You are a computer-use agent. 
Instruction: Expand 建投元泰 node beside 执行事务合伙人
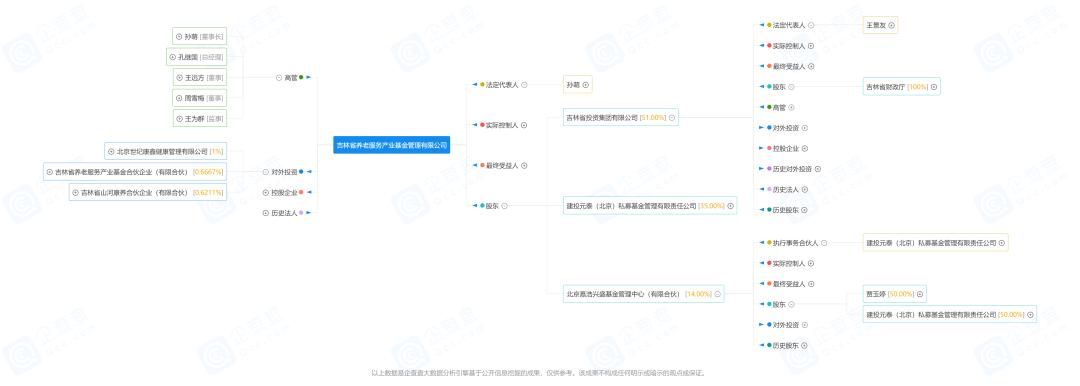tap(1002, 243)
